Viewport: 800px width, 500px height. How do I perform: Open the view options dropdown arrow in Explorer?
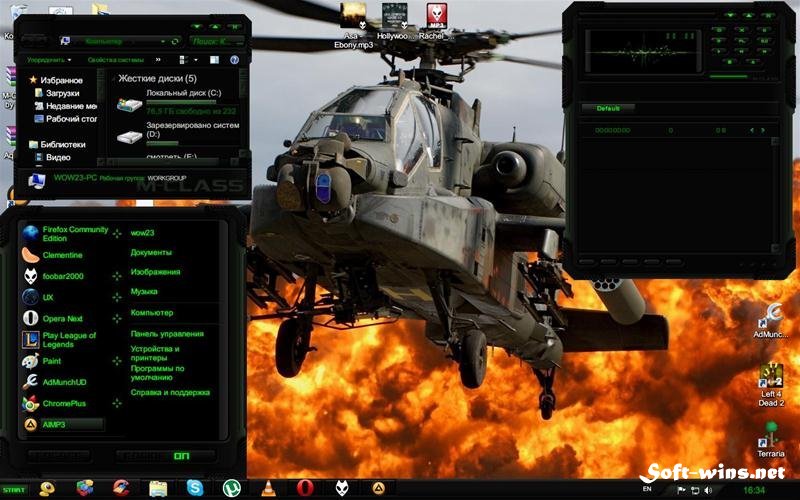196,60
